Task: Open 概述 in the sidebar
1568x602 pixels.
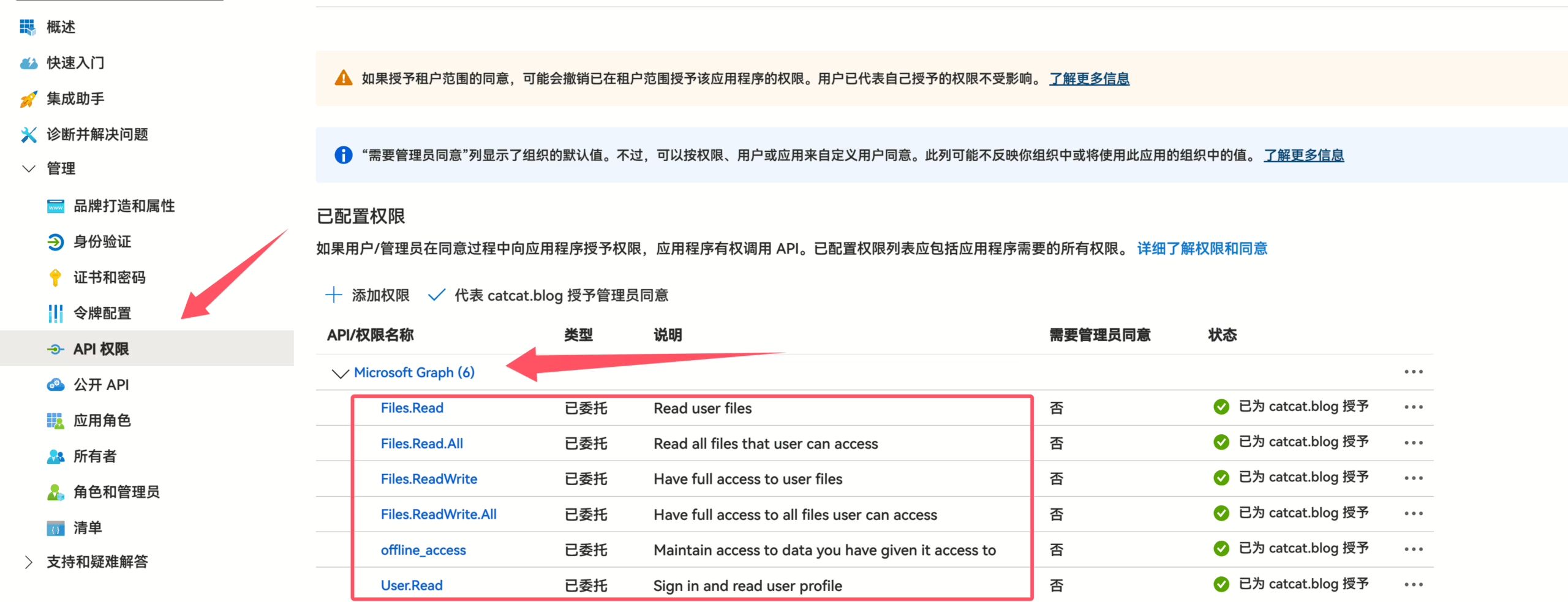Action: coord(61,27)
